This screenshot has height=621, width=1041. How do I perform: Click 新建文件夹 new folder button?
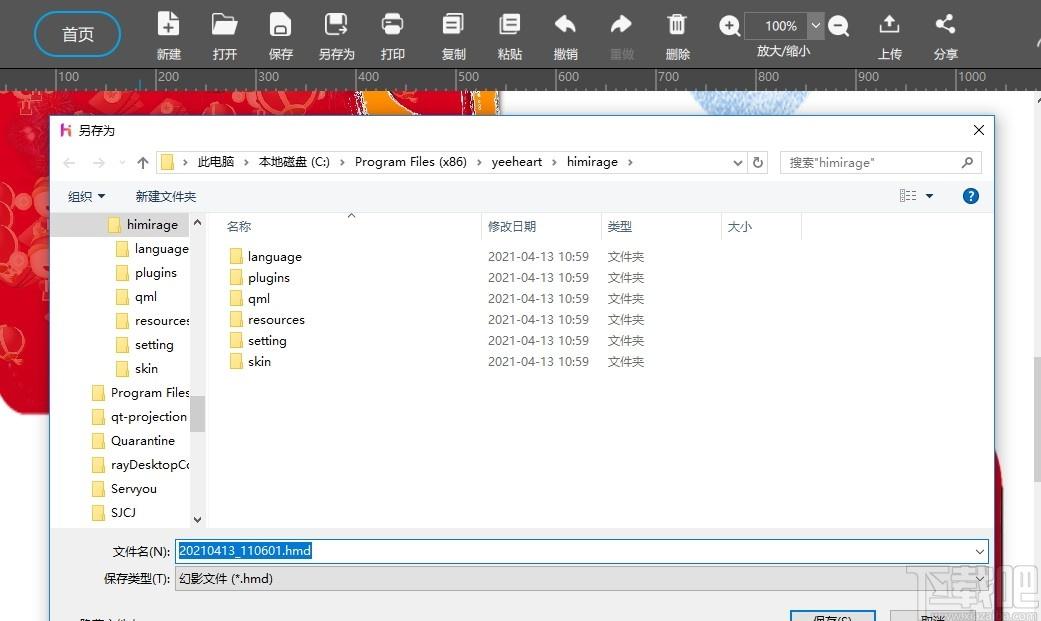pyautogui.click(x=166, y=196)
